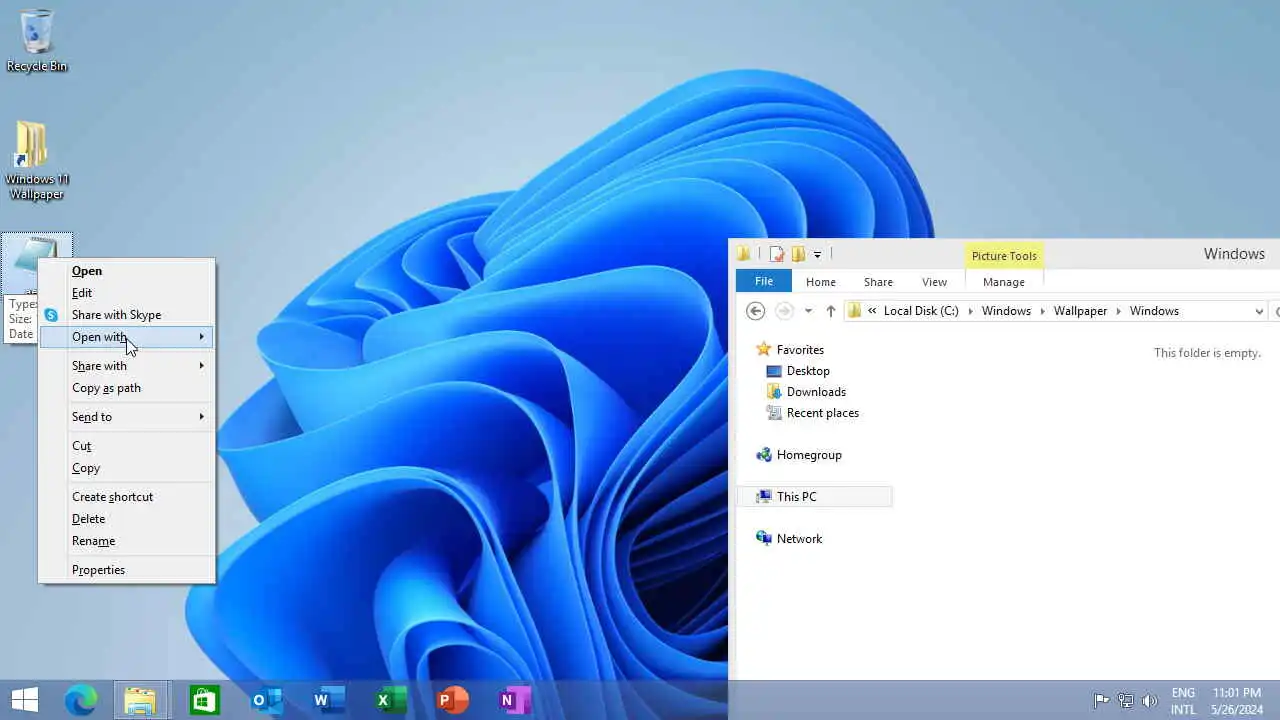Click the folder icon in Explorer title bar
Viewport: 1280px width, 720px height.
[744, 254]
